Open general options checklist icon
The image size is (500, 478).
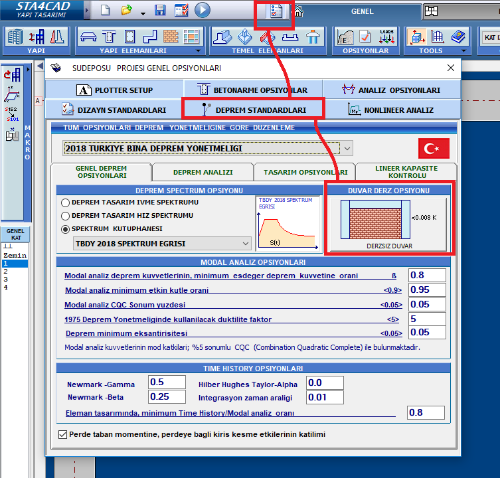276,12
